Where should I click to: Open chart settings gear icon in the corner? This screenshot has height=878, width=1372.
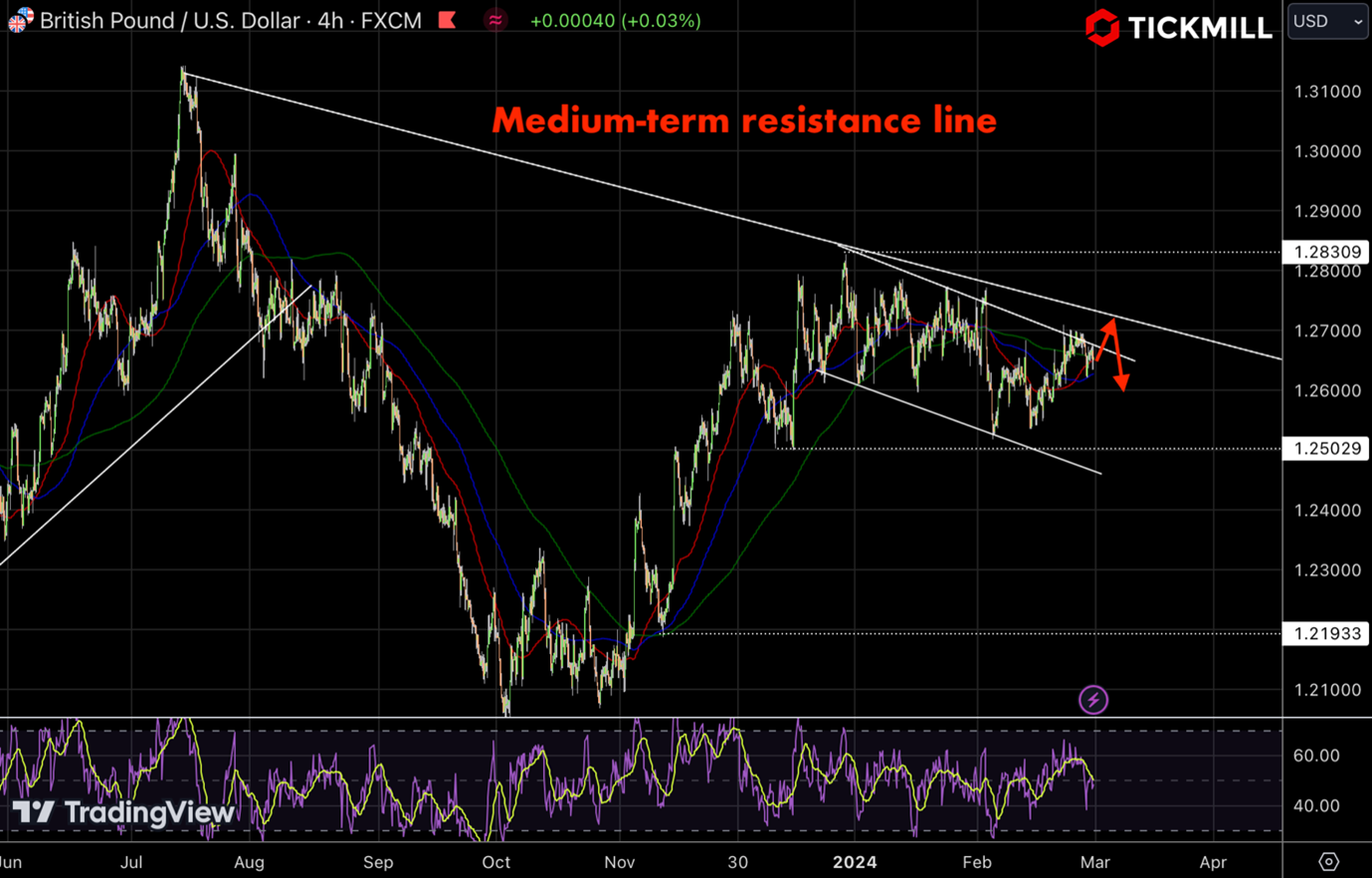pyautogui.click(x=1328, y=861)
